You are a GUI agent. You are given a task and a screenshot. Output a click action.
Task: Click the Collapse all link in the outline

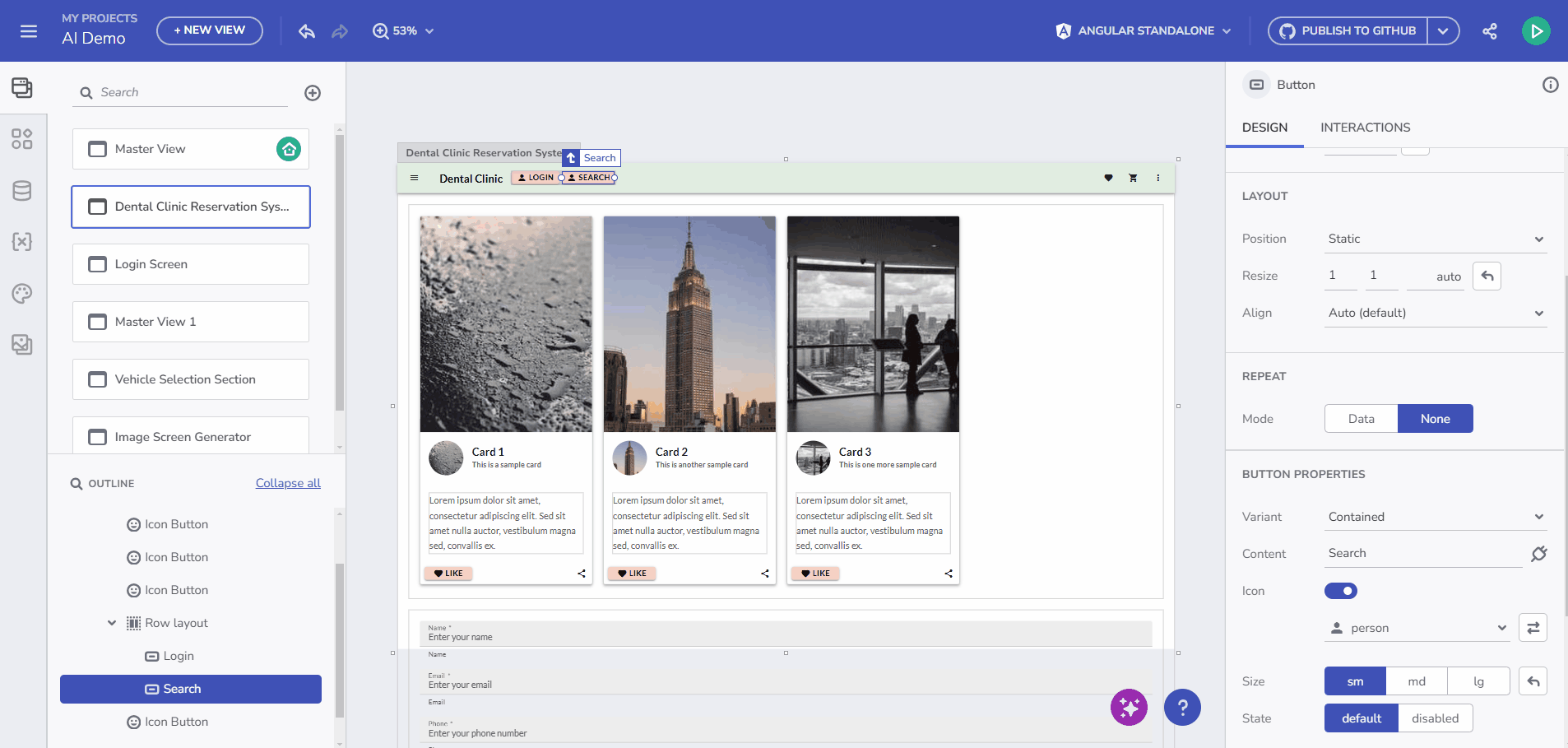[x=287, y=483]
